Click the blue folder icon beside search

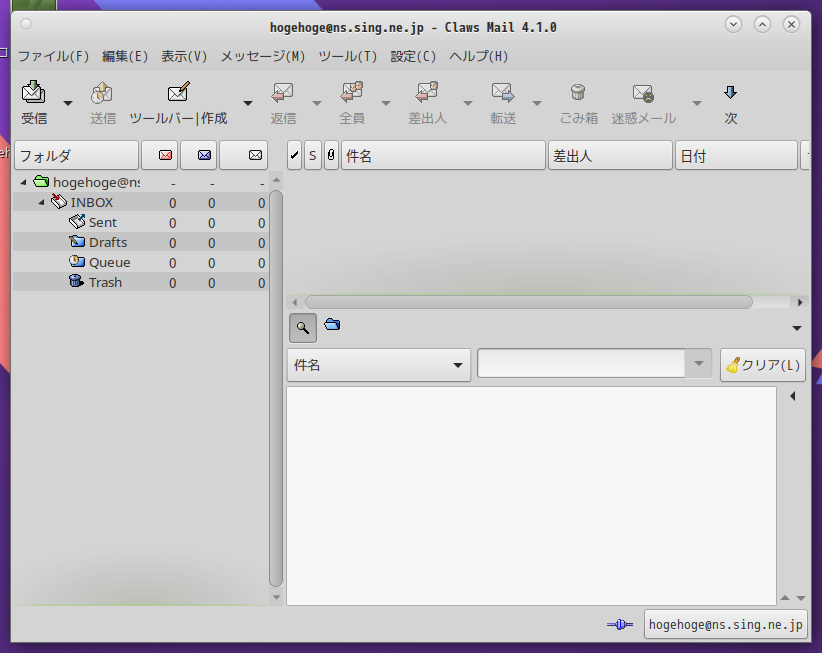pyautogui.click(x=332, y=324)
